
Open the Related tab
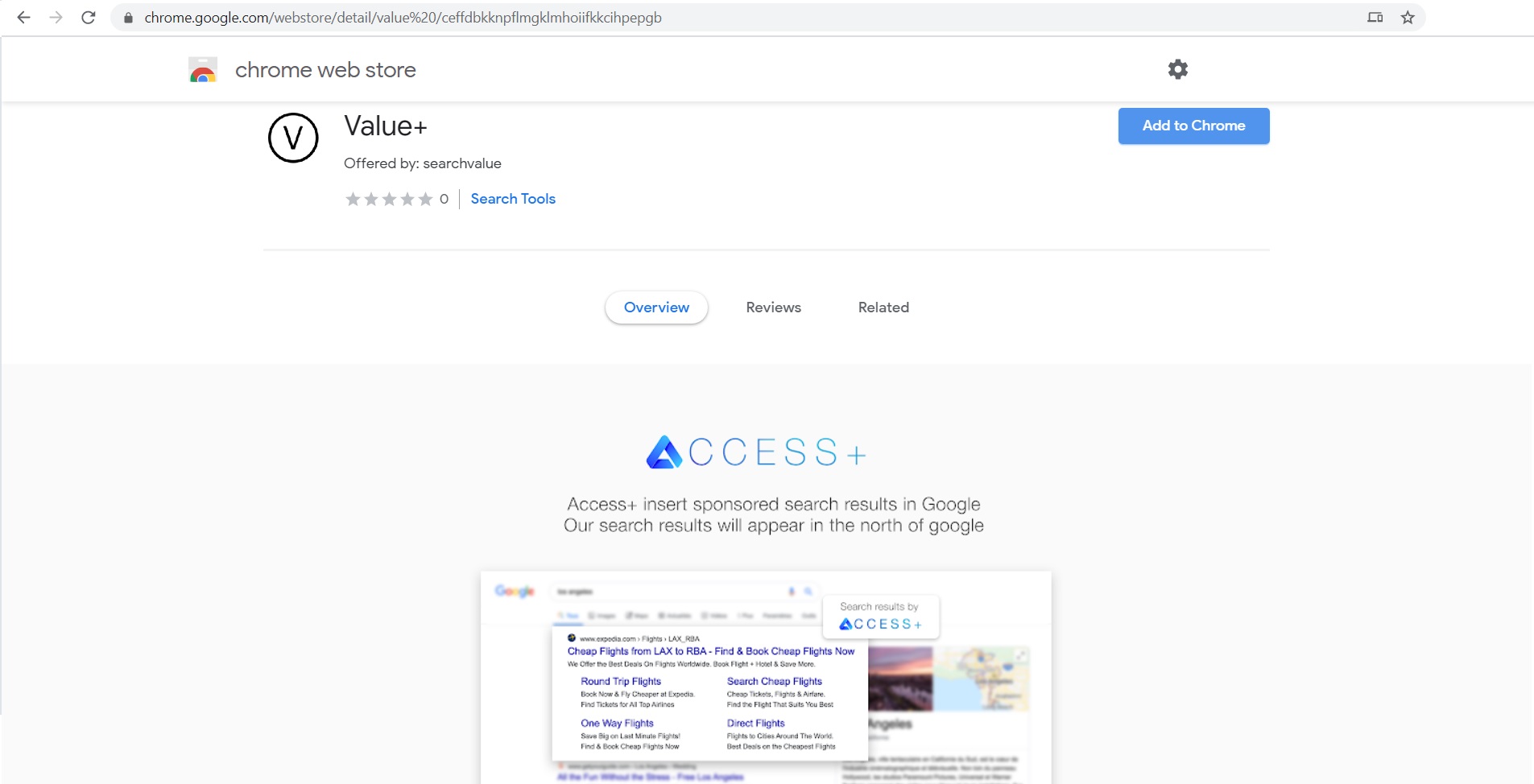pos(883,307)
